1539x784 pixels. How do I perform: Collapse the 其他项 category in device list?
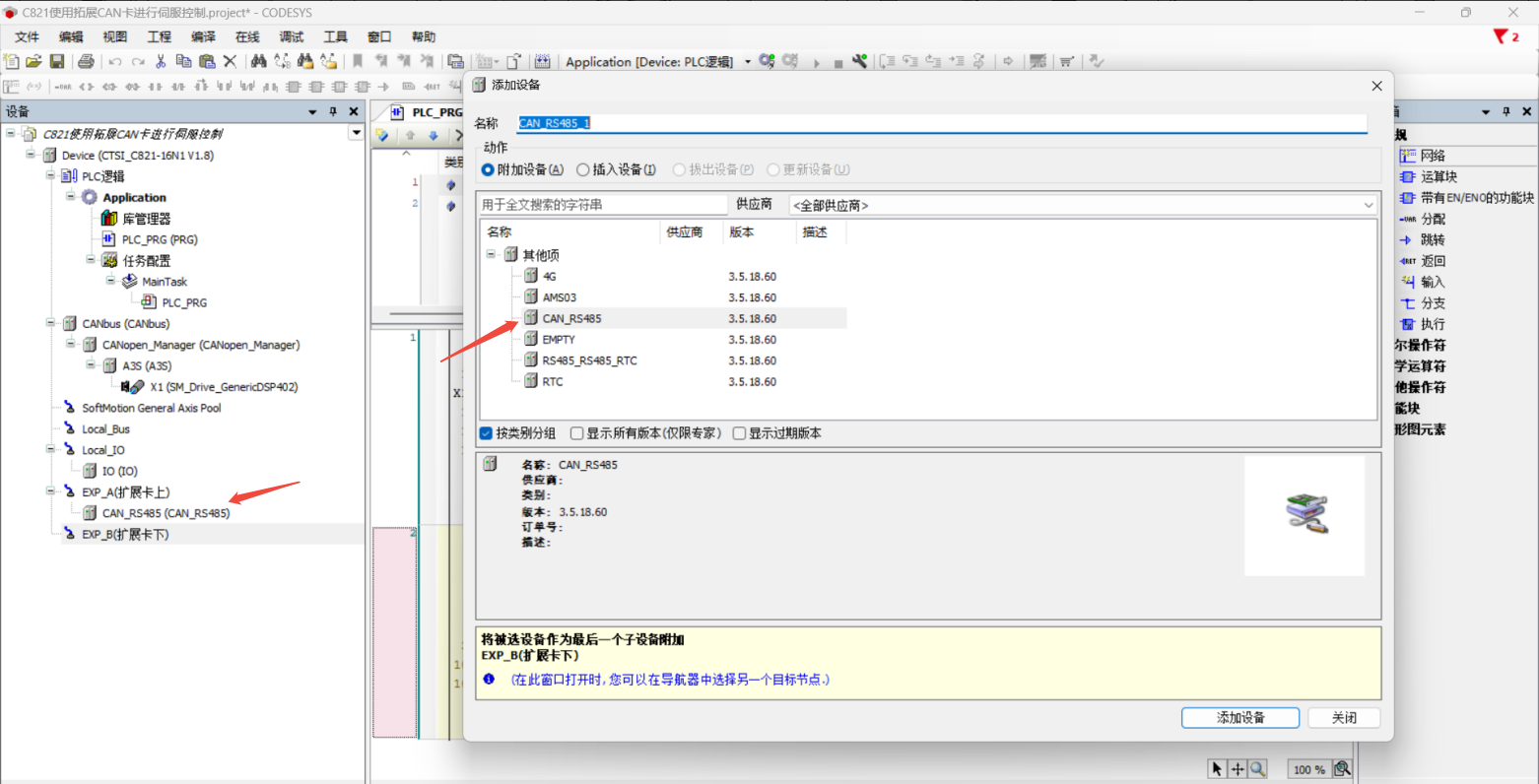(491, 254)
